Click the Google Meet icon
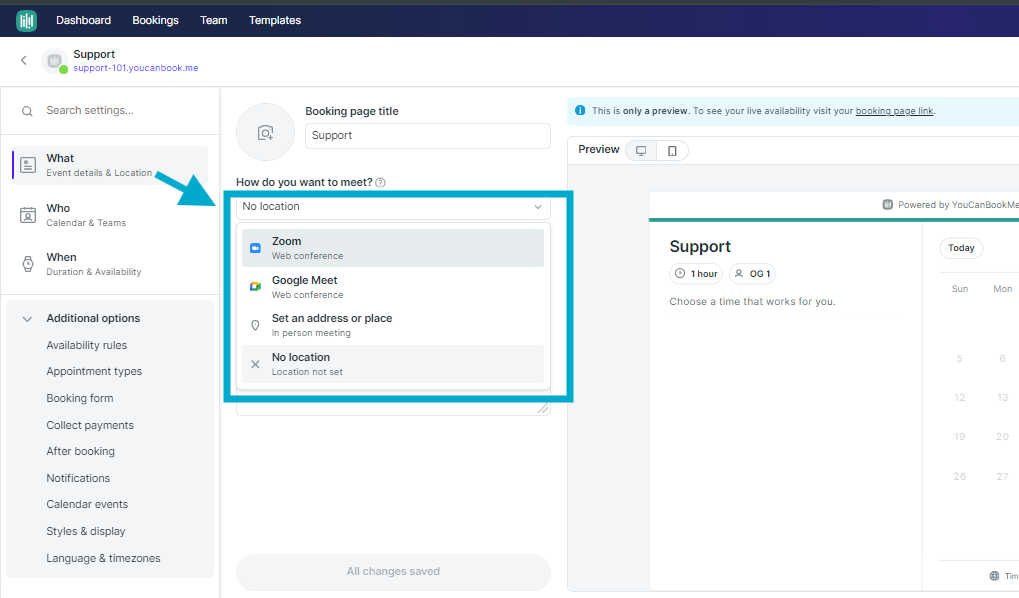The image size is (1019, 598). [x=255, y=287]
